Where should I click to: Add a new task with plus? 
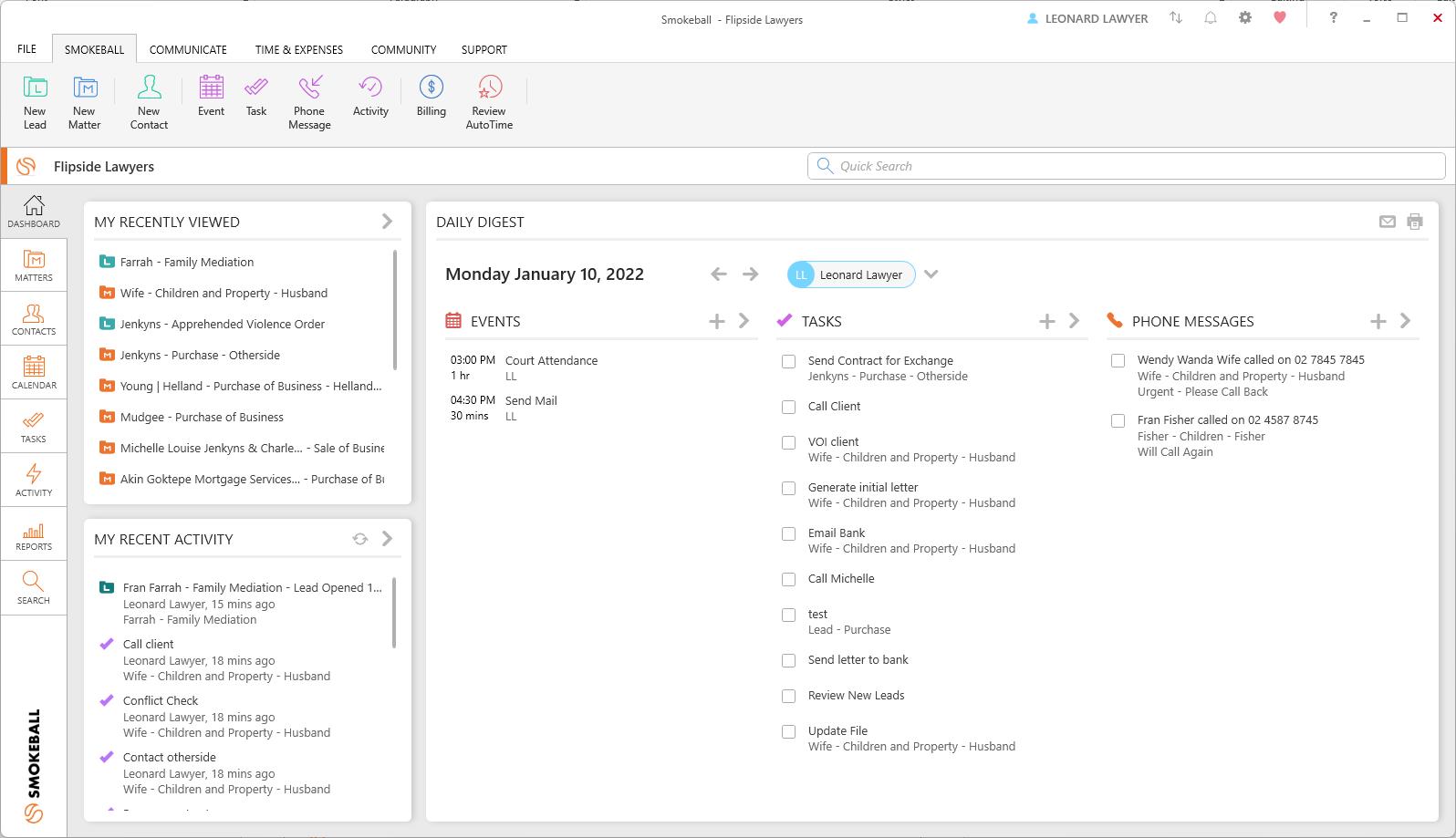click(x=1047, y=321)
